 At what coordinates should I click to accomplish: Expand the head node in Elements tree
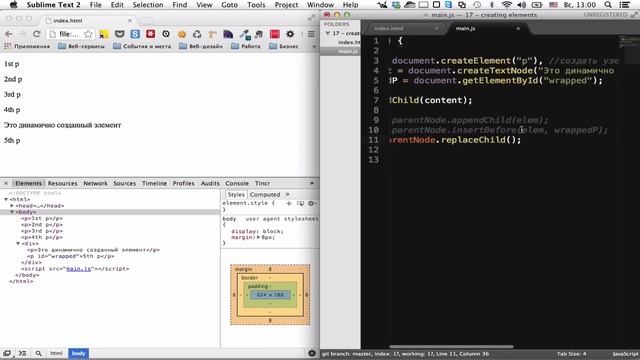tap(12, 206)
